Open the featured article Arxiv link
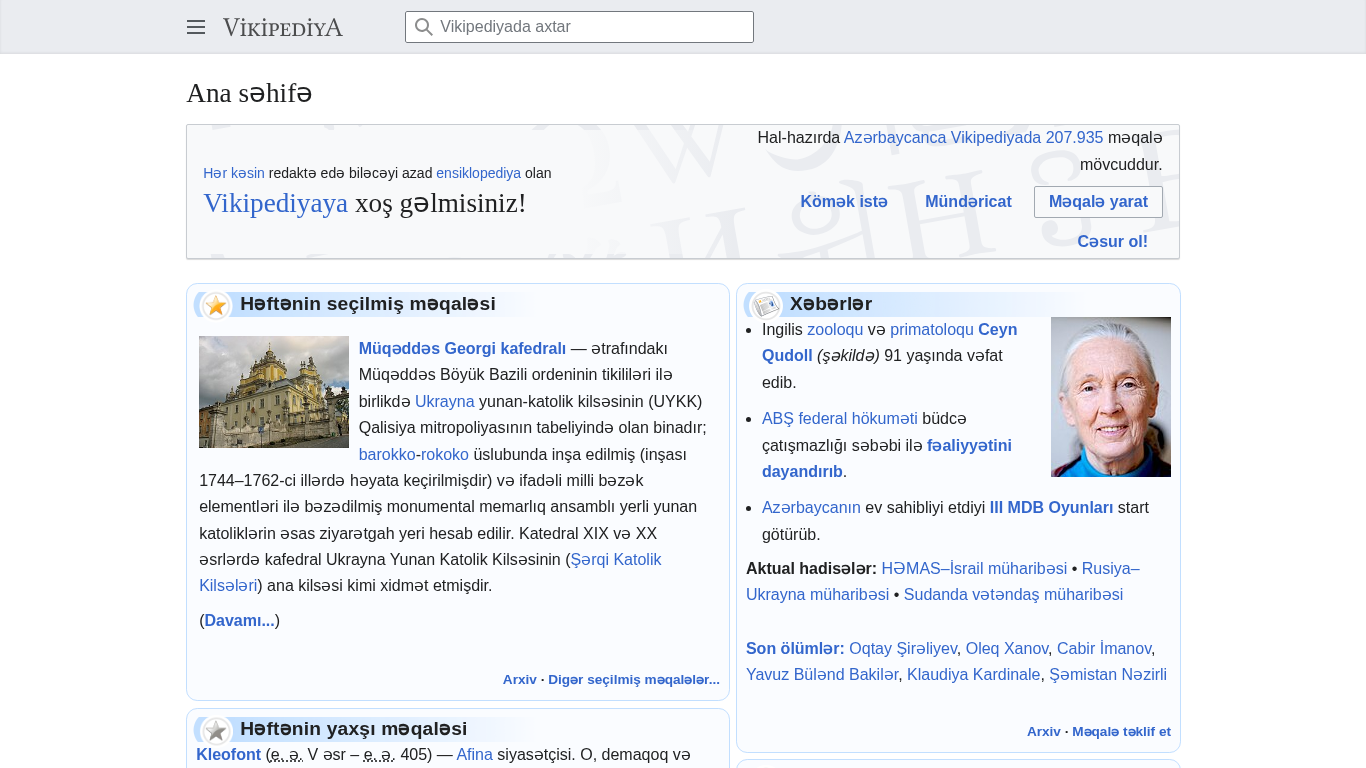Screen dimensions: 1366x768 [520, 680]
